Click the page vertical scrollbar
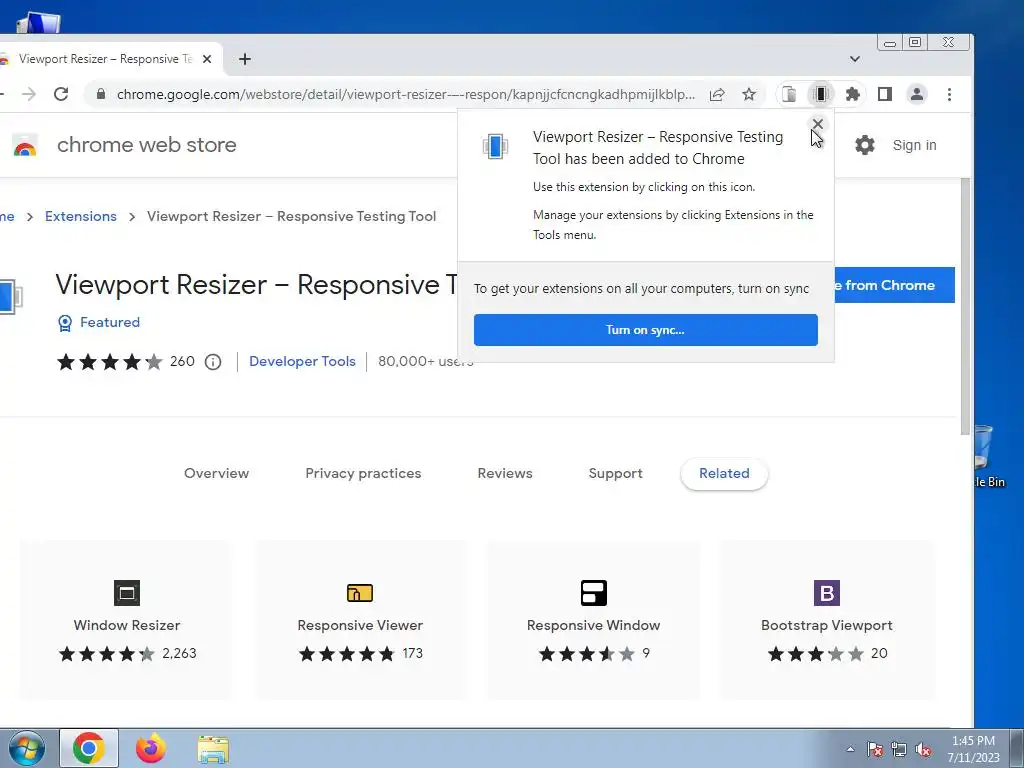The height and width of the screenshot is (768, 1024). click(966, 307)
